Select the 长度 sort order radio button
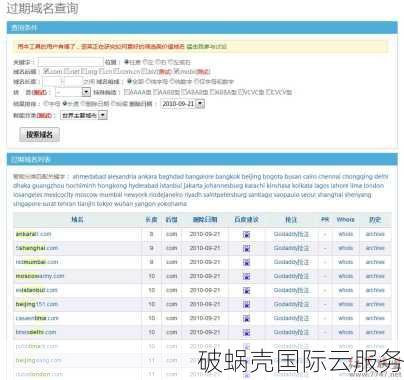Viewport: 404px width, 380px height. coord(65,104)
